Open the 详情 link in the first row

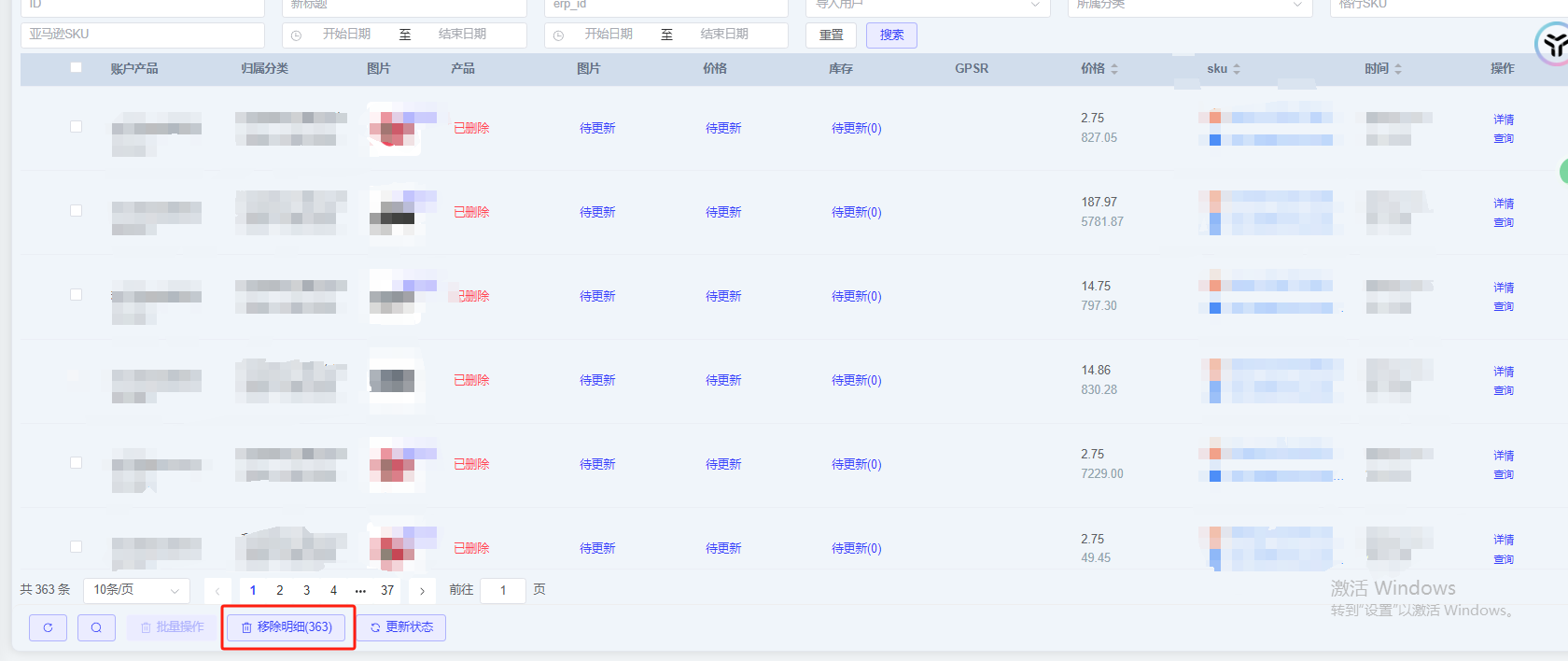1503,120
